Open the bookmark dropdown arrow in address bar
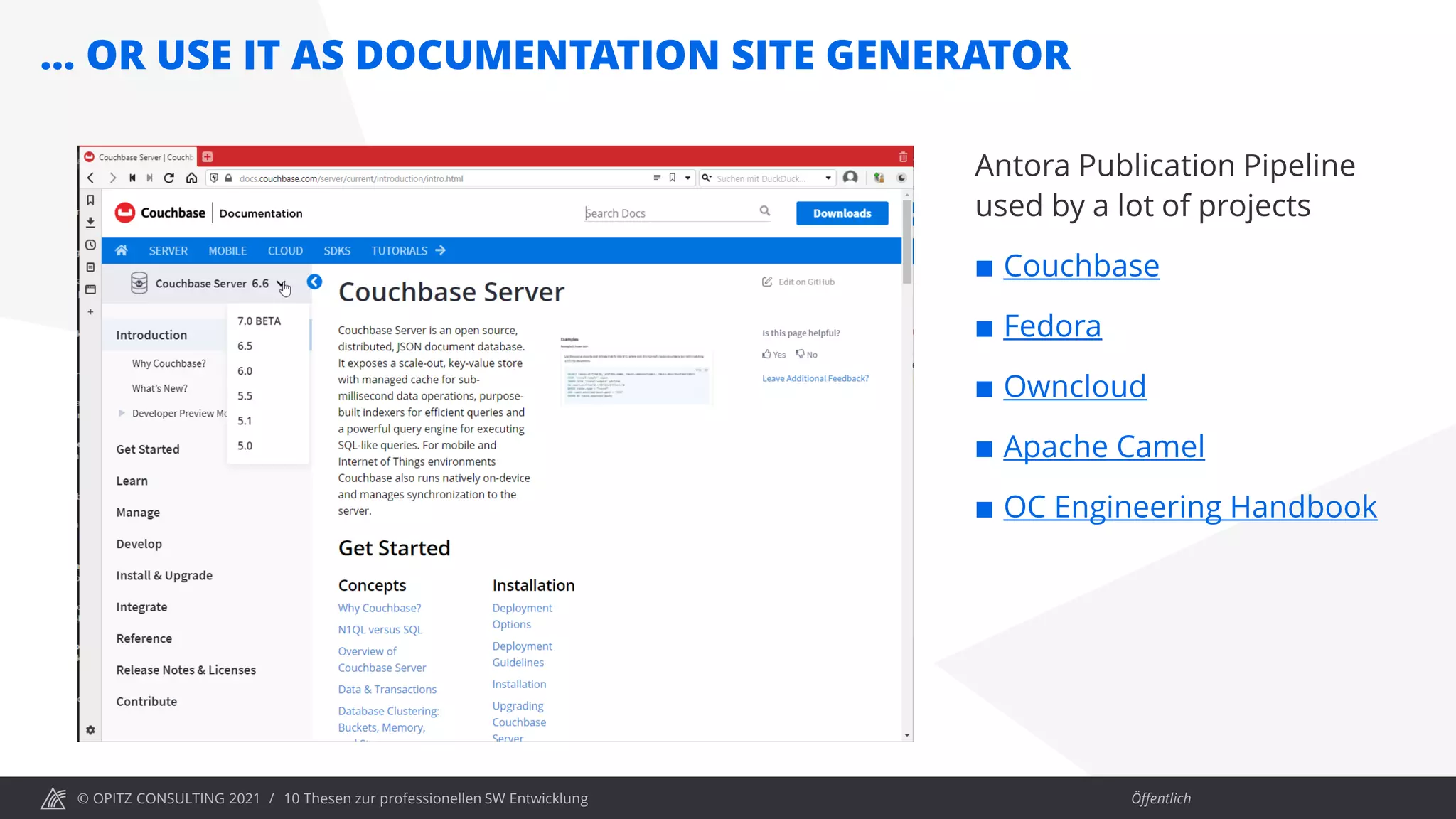1456x819 pixels. 687,178
